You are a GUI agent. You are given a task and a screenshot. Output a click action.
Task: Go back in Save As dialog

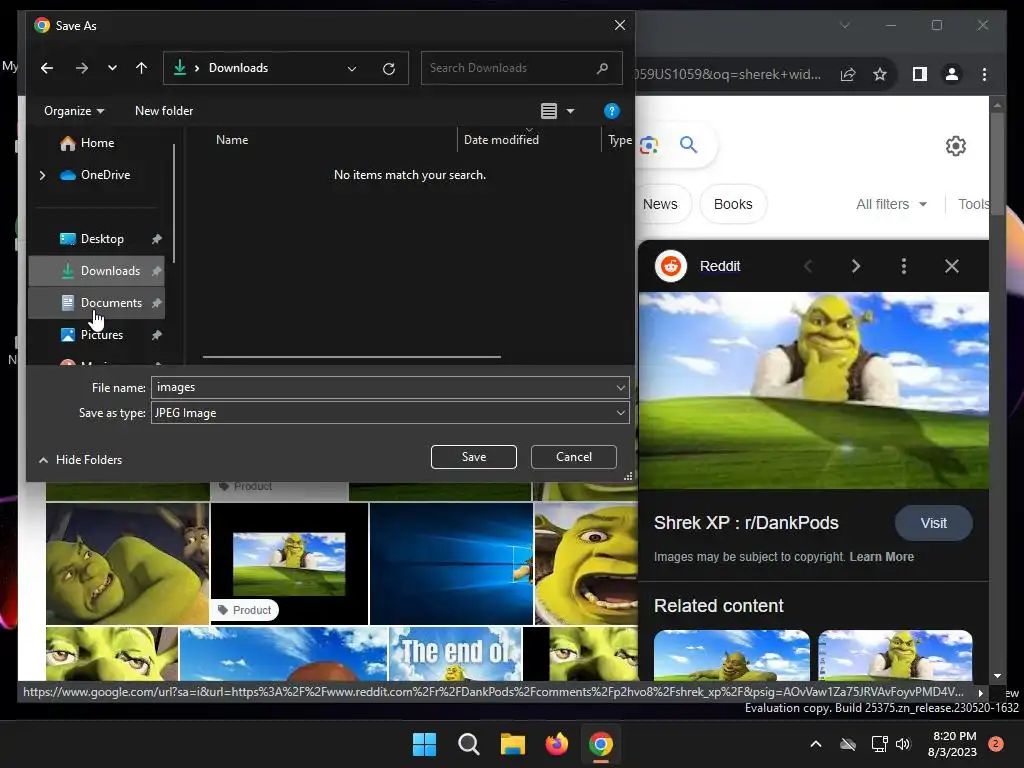click(x=47, y=68)
